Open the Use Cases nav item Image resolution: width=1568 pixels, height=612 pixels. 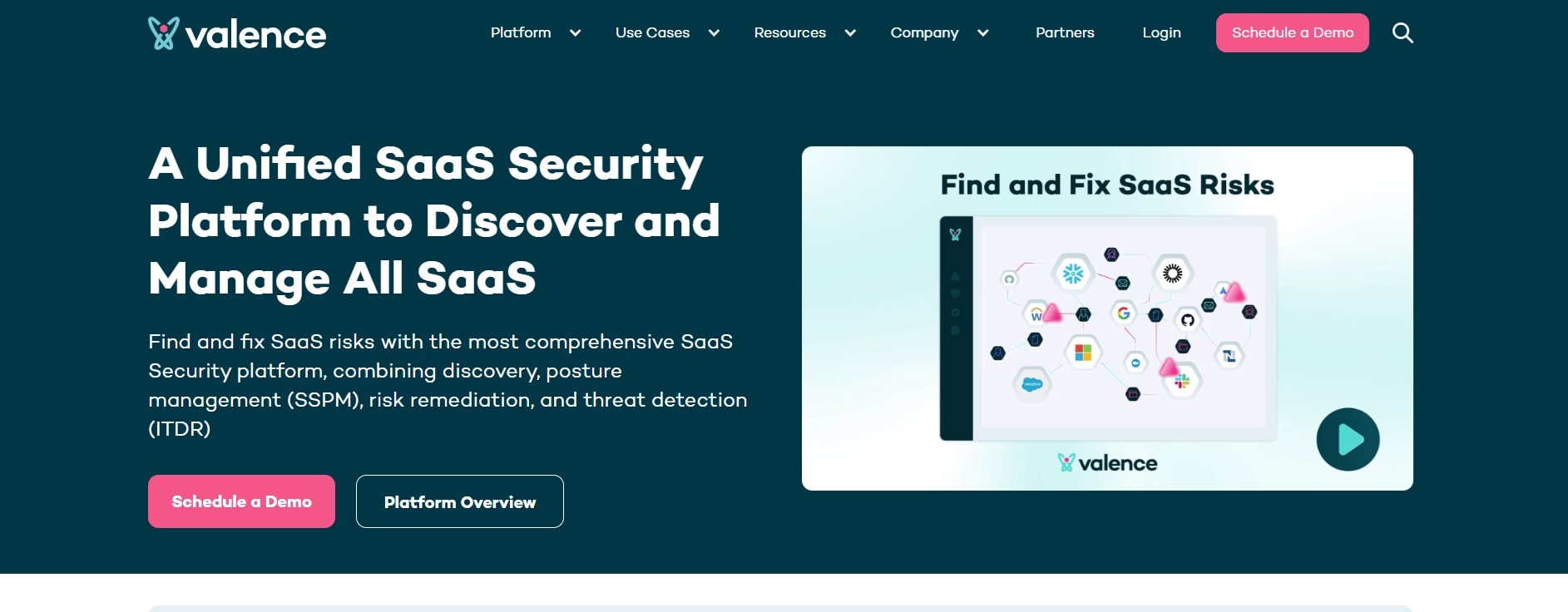coord(653,32)
